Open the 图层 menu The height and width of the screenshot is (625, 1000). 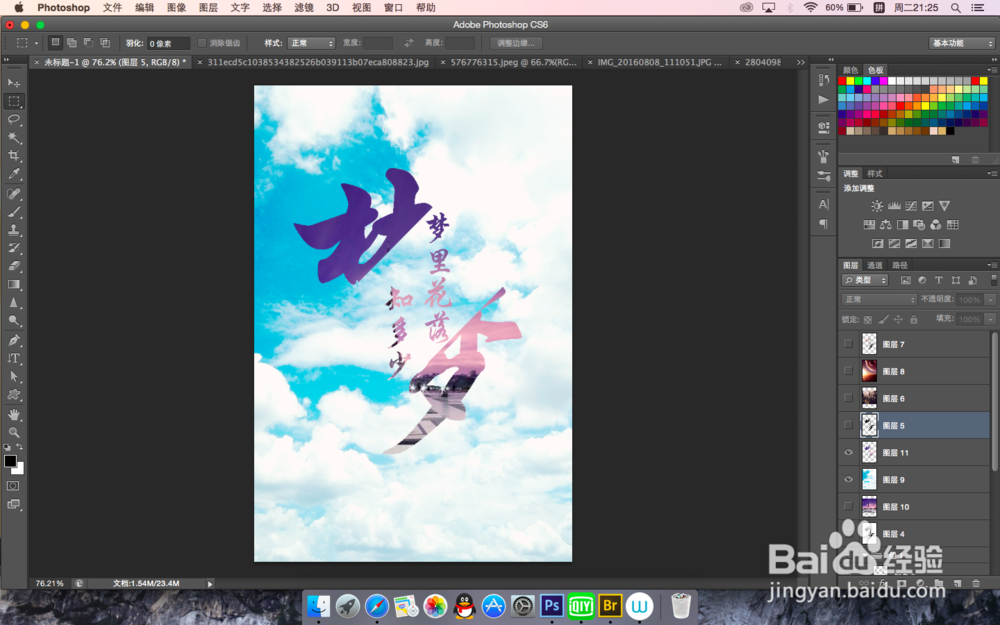(208, 8)
